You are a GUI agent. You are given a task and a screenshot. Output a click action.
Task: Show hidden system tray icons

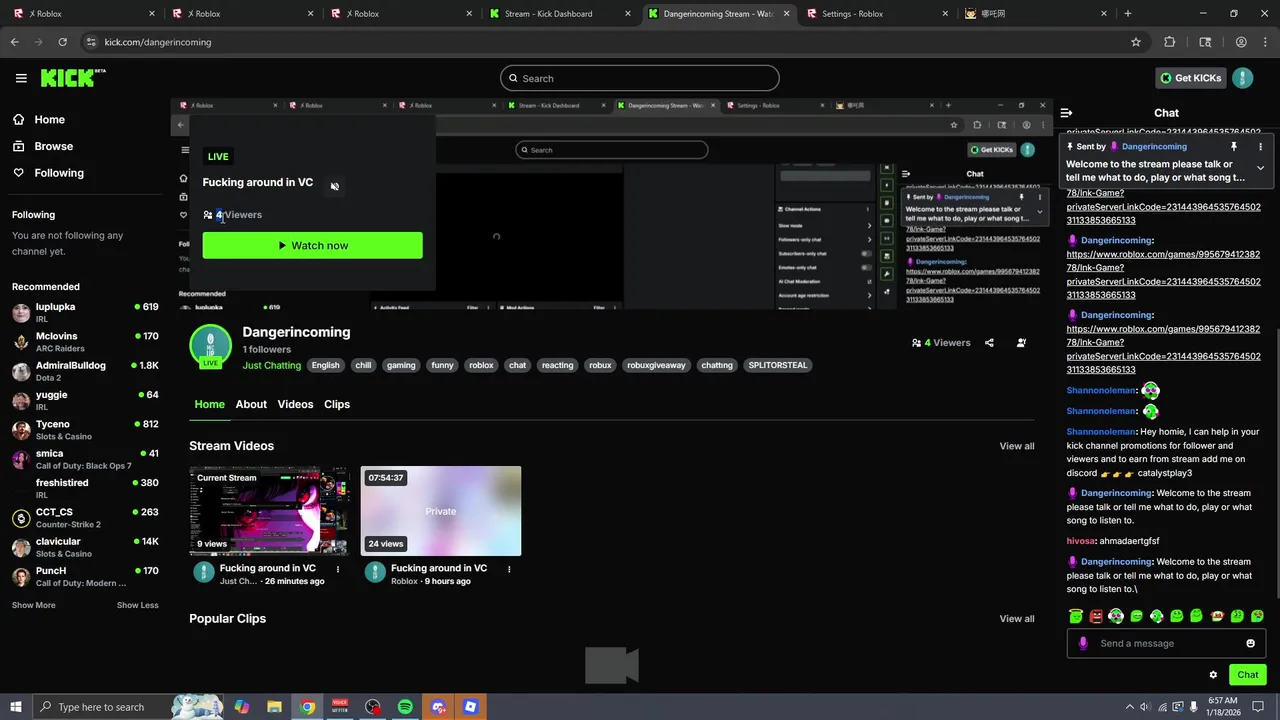point(1130,707)
